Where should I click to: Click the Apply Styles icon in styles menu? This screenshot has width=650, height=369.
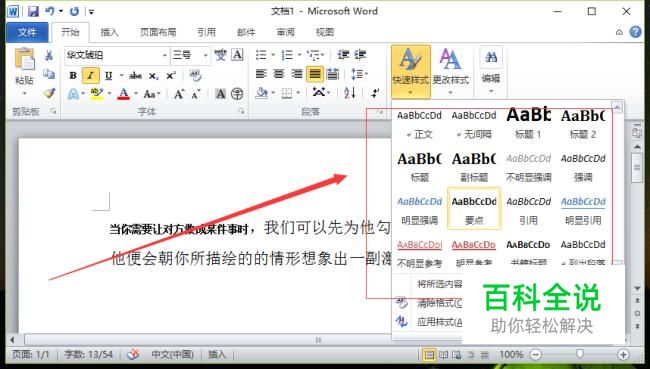(401, 321)
